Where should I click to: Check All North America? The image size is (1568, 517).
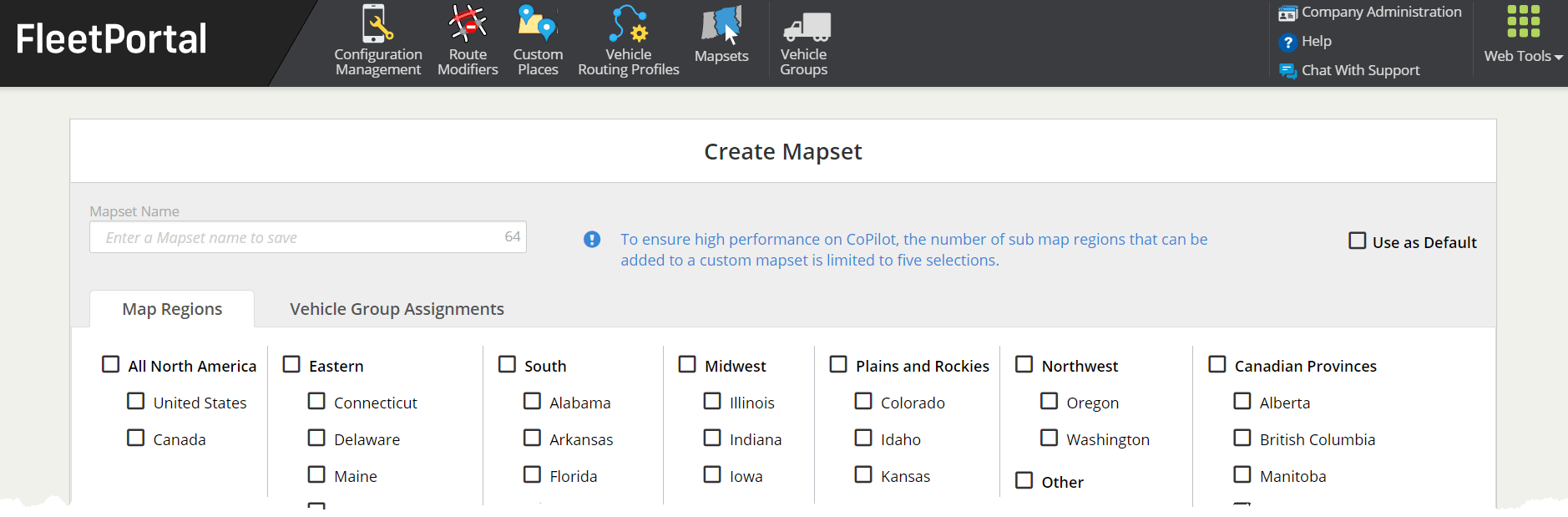[x=110, y=364]
